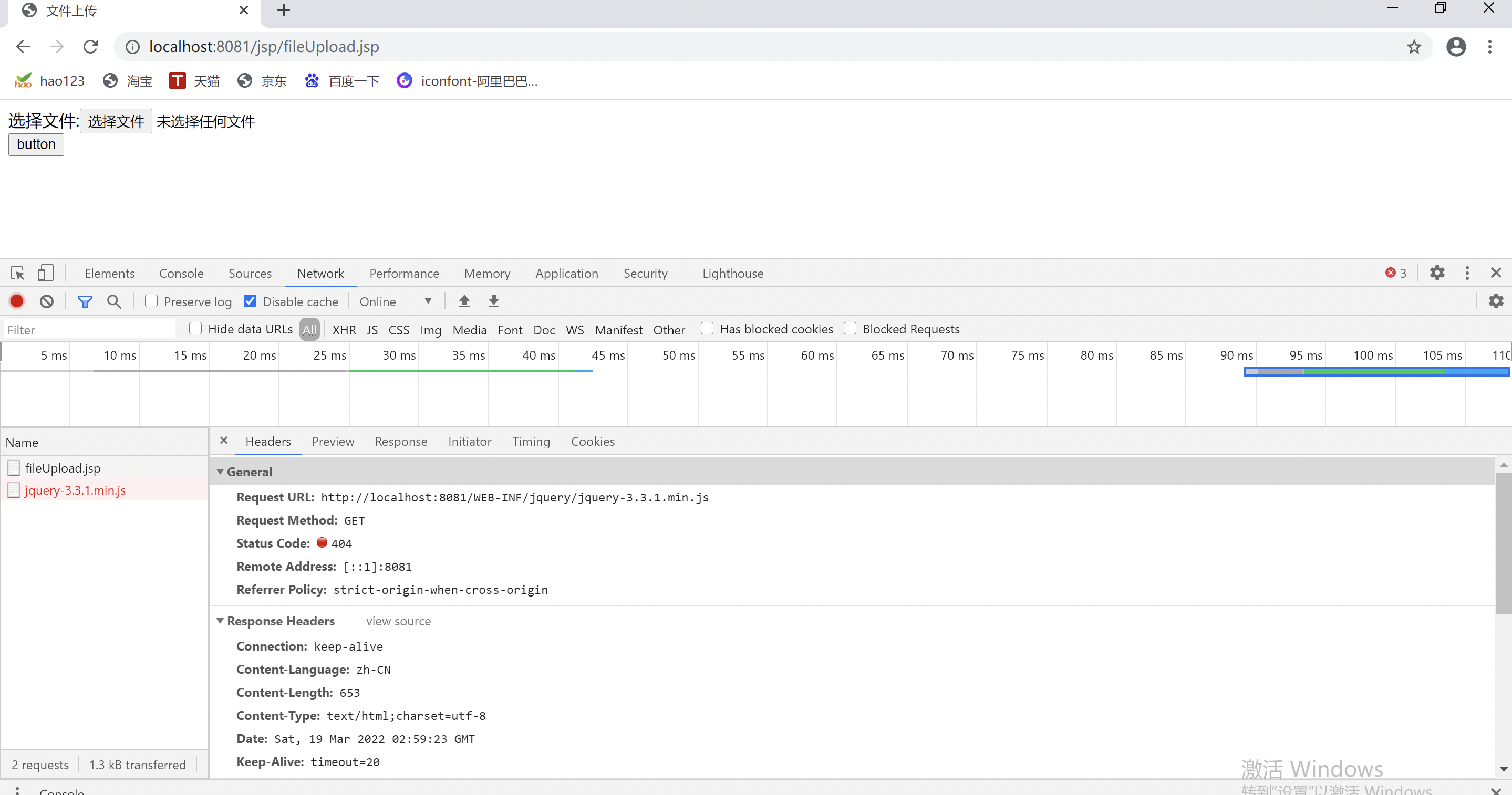Click view source link
1512x795 pixels.
coord(398,621)
